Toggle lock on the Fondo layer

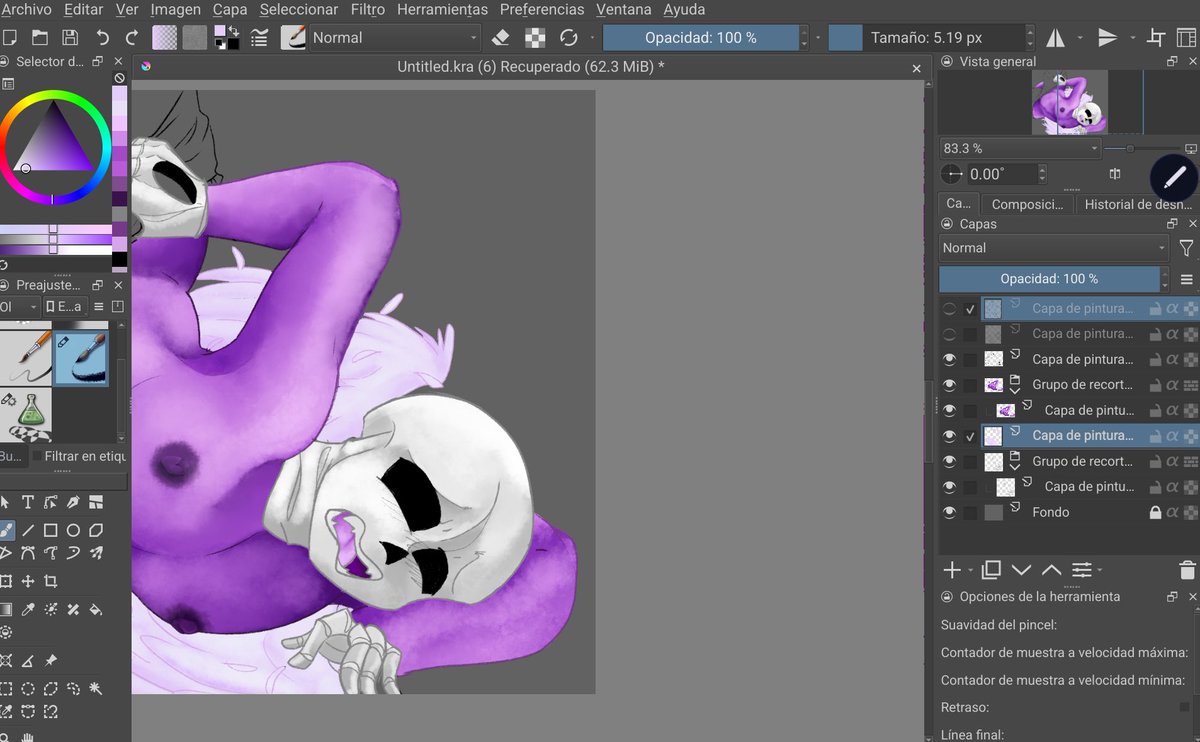[x=1155, y=513]
